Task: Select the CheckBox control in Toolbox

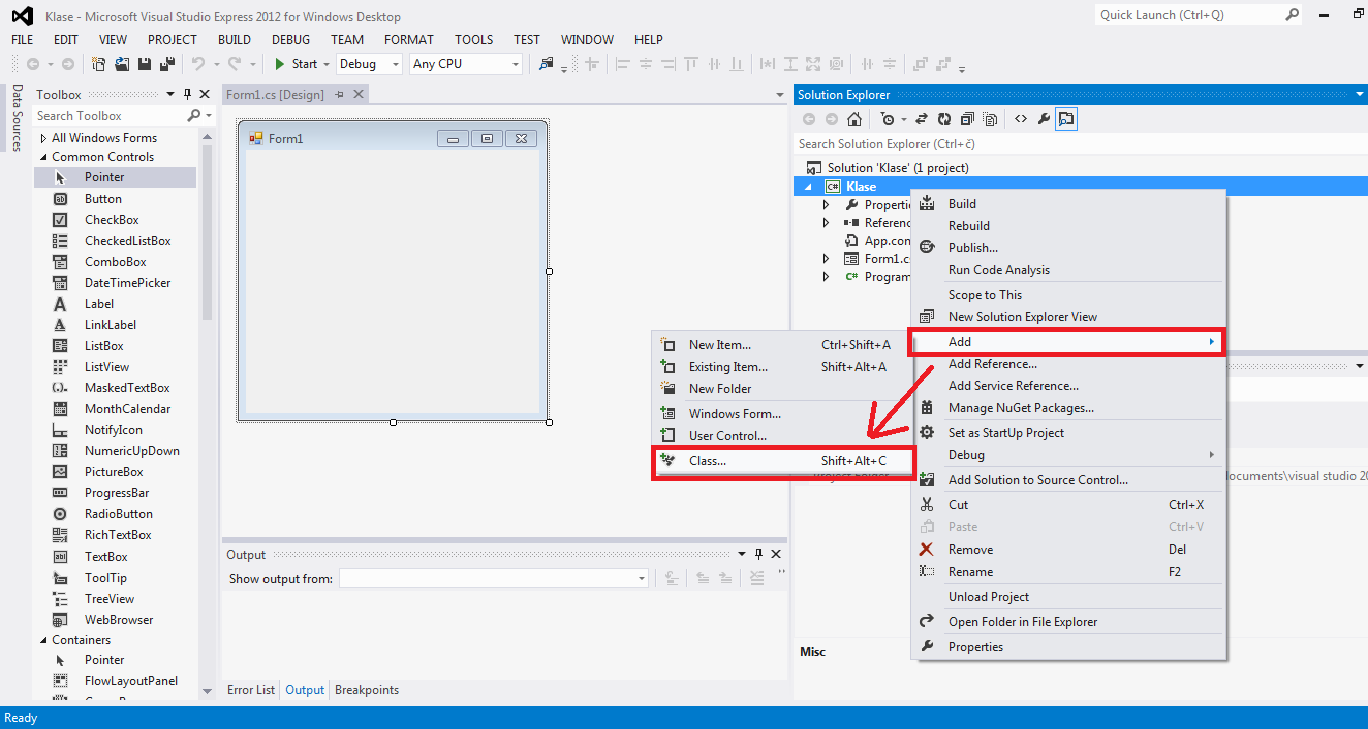Action: (x=111, y=220)
